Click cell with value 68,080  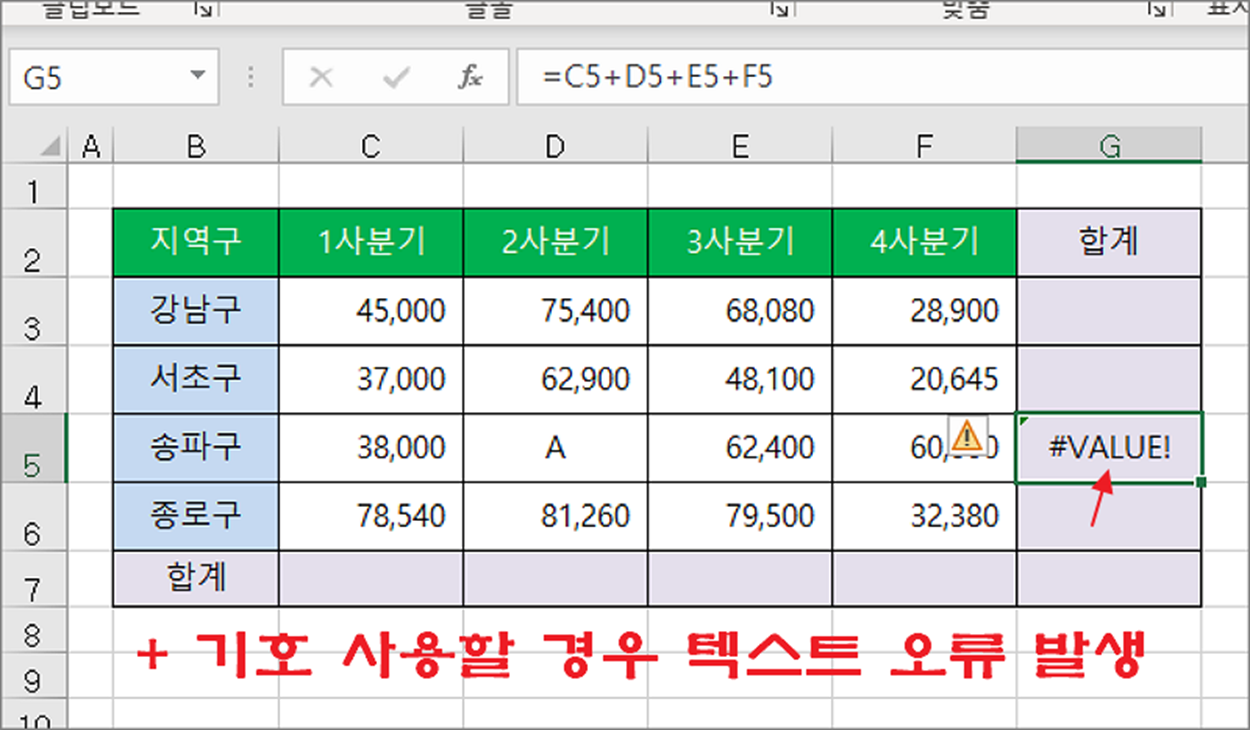click(x=740, y=311)
